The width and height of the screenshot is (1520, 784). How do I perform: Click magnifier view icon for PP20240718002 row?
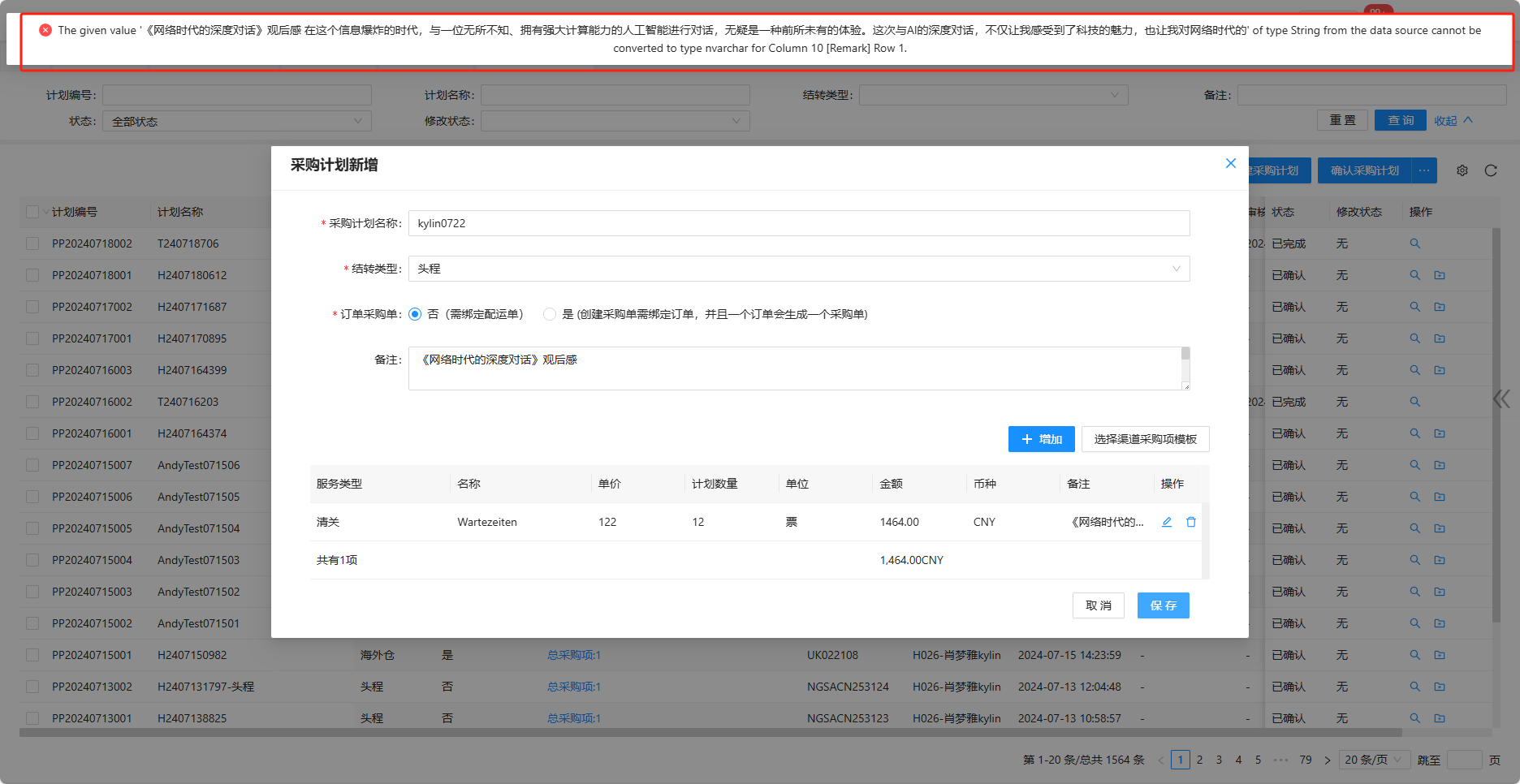[1414, 243]
